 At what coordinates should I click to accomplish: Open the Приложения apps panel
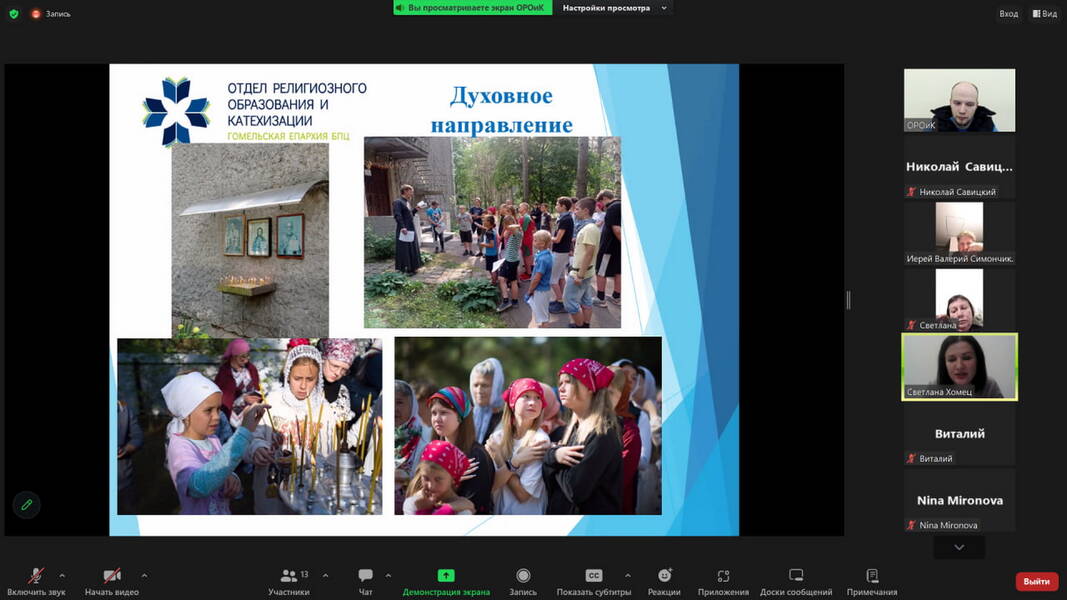click(x=723, y=581)
